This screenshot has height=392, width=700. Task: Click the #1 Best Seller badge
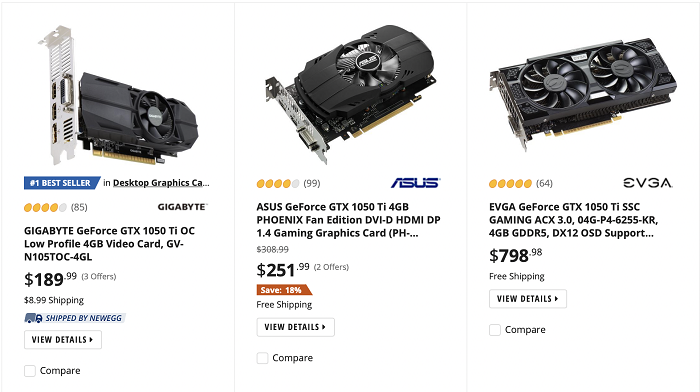click(62, 183)
